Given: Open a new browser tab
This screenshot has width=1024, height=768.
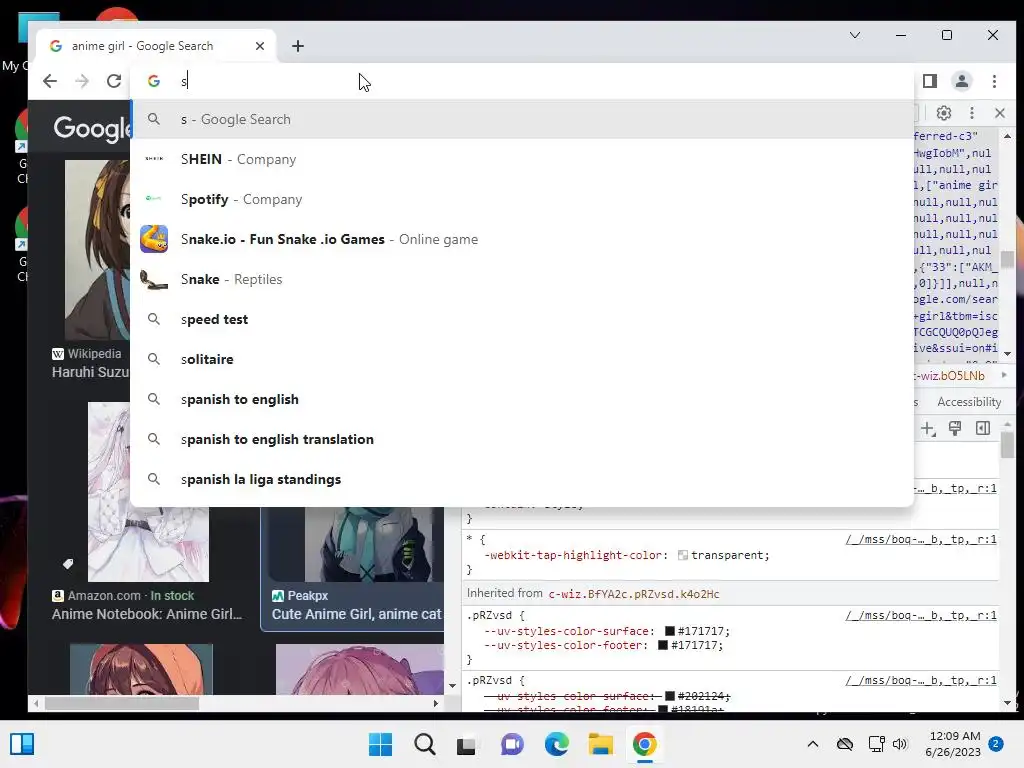Looking at the screenshot, I should coord(298,46).
